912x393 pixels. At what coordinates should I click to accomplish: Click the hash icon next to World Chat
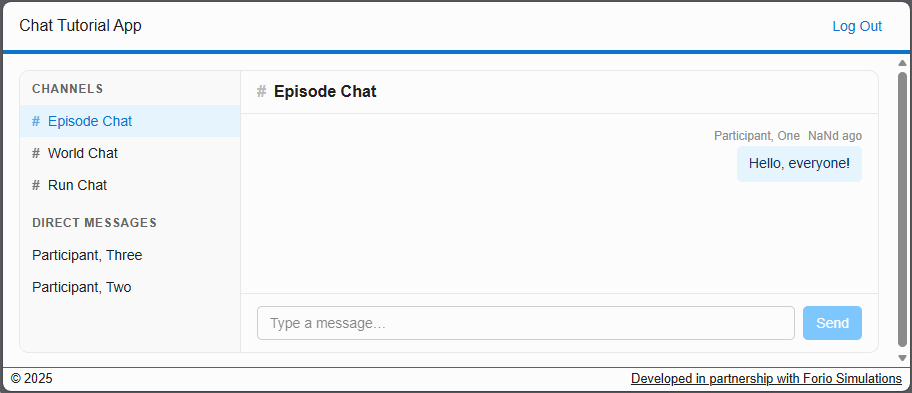click(x=36, y=153)
